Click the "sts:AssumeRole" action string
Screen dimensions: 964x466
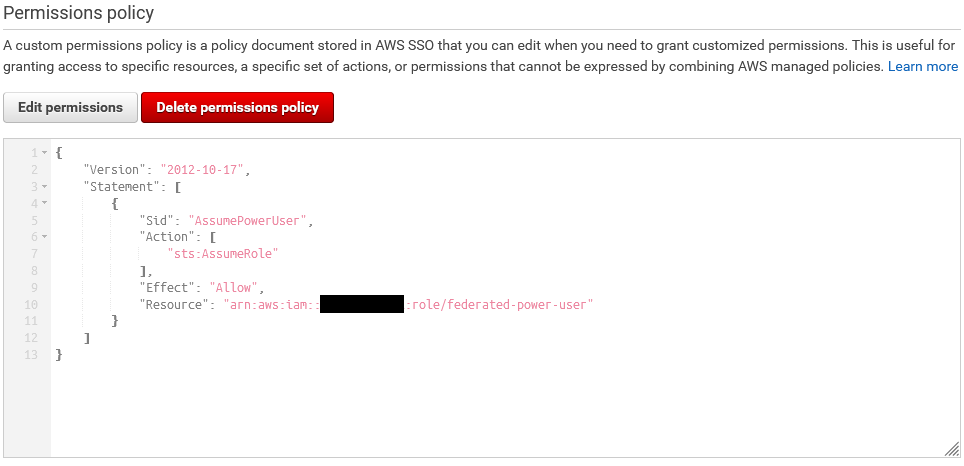click(221, 254)
